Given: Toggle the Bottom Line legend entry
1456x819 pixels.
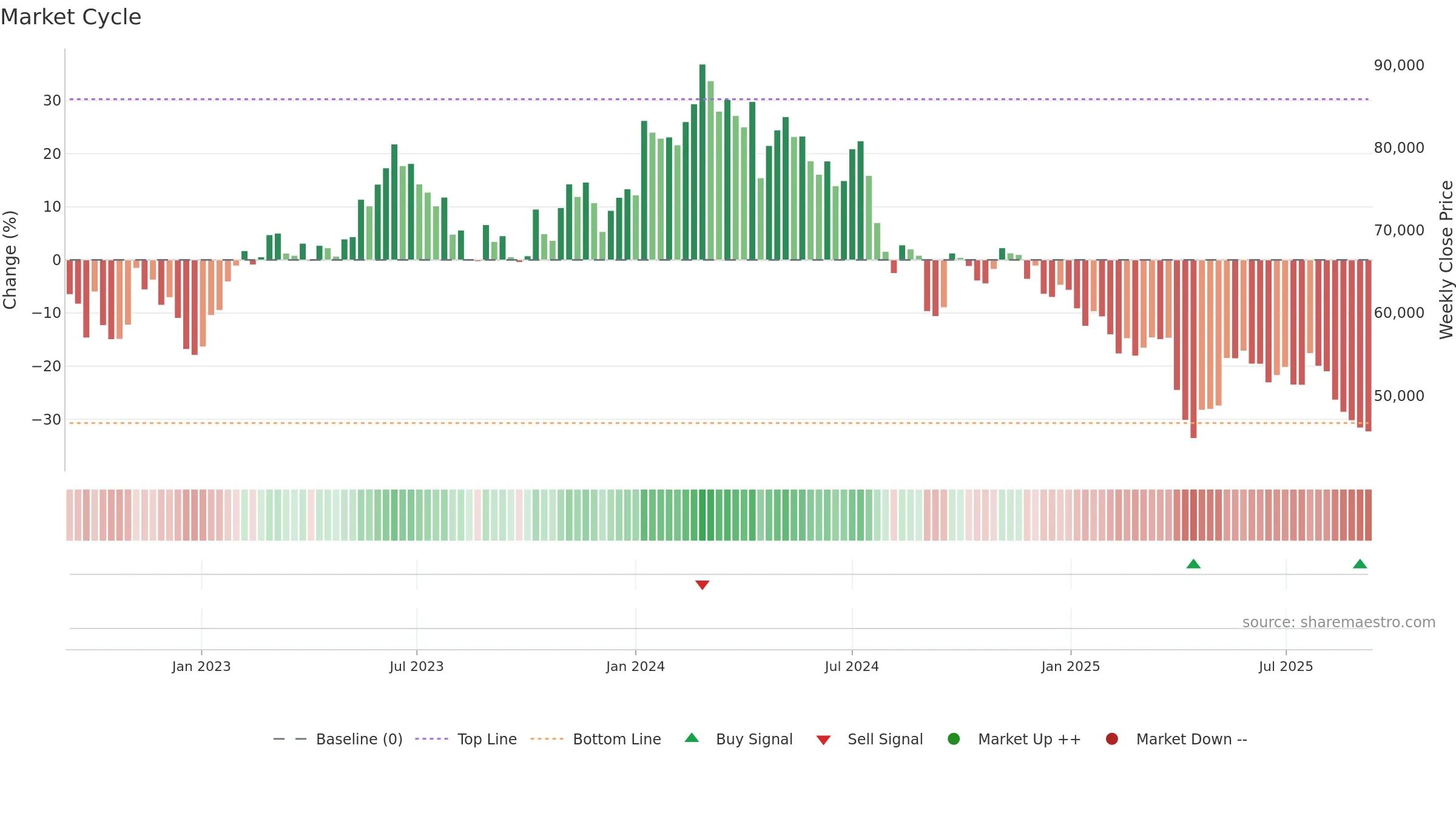Looking at the screenshot, I should (x=596, y=739).
